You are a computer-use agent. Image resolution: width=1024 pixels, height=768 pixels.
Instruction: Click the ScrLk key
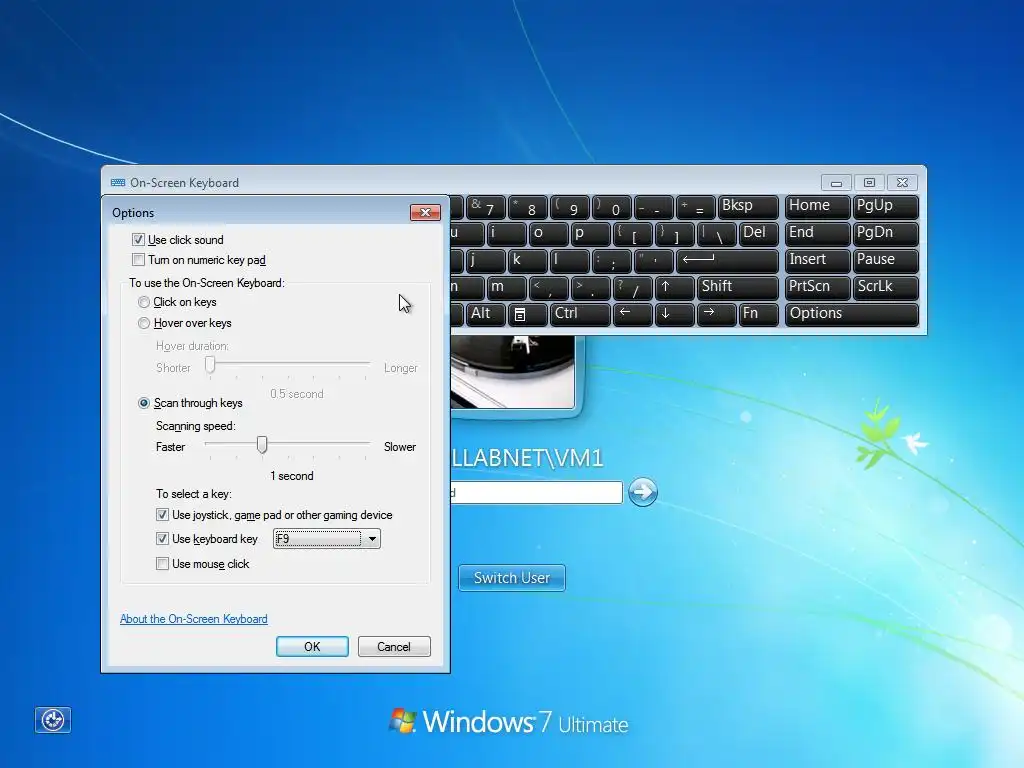(x=886, y=287)
